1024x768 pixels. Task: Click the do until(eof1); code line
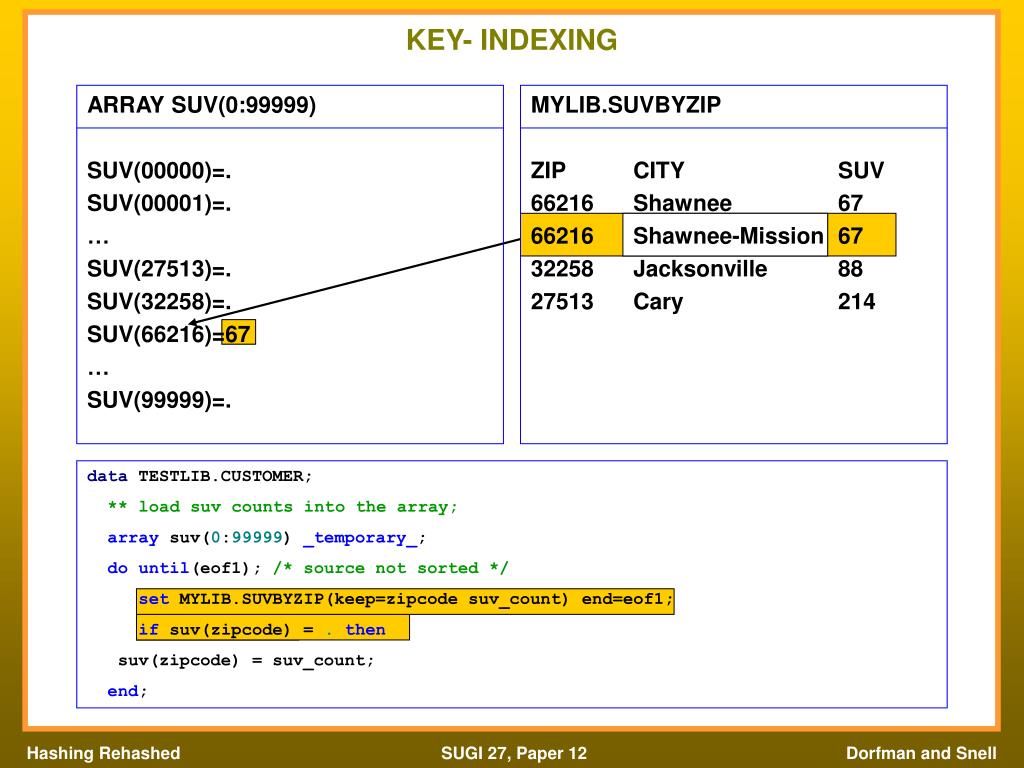(184, 568)
